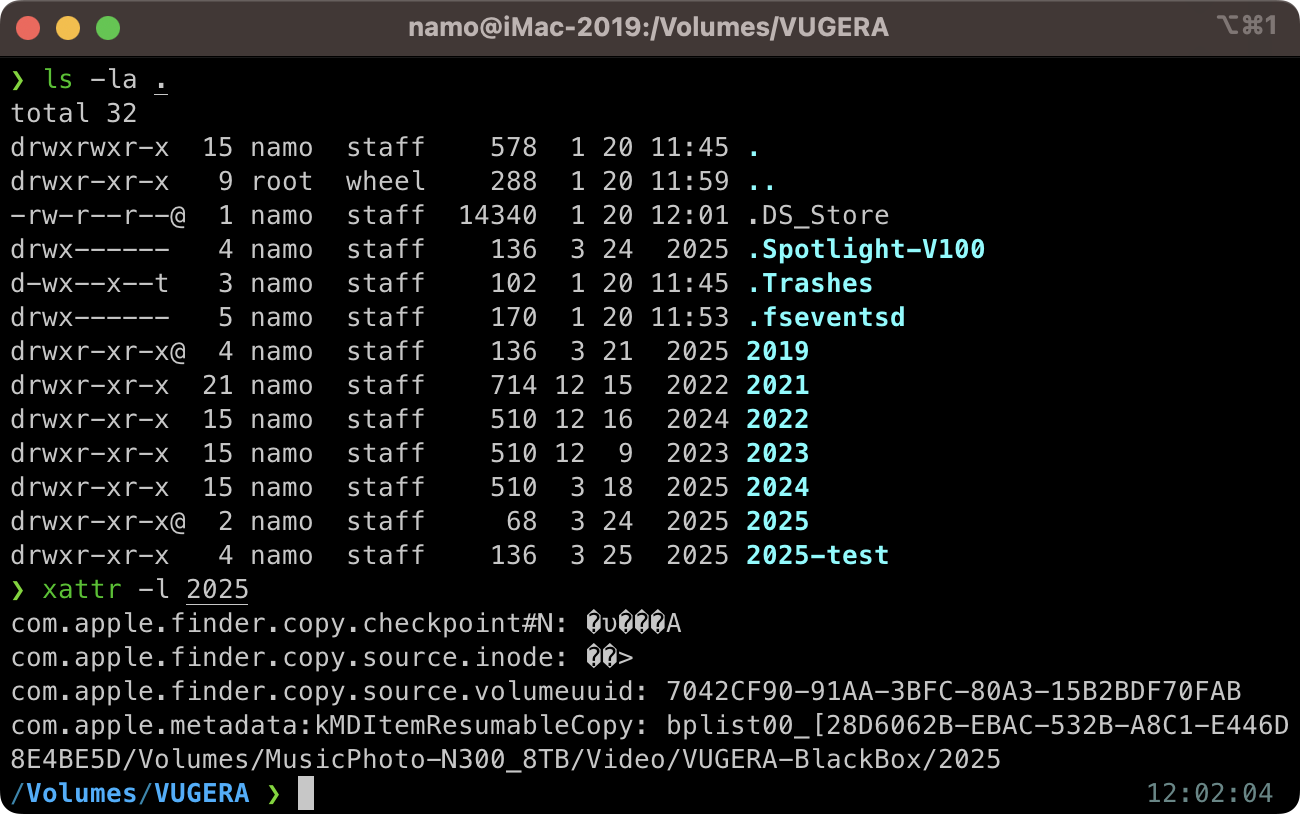Select the .fseventsd directory name
1300x814 pixels.
(x=825, y=318)
